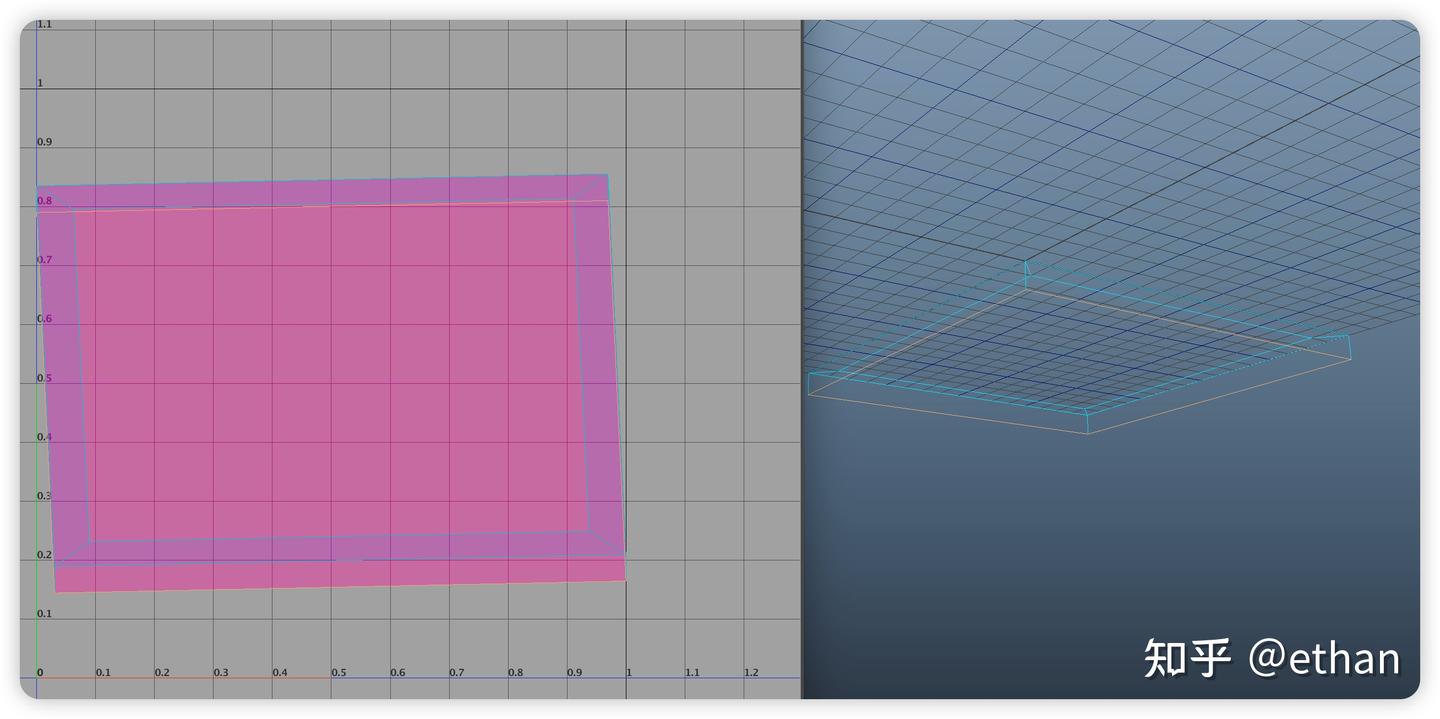
Task: Click the 0.7 label on the horizontal axis
Action: (456, 673)
